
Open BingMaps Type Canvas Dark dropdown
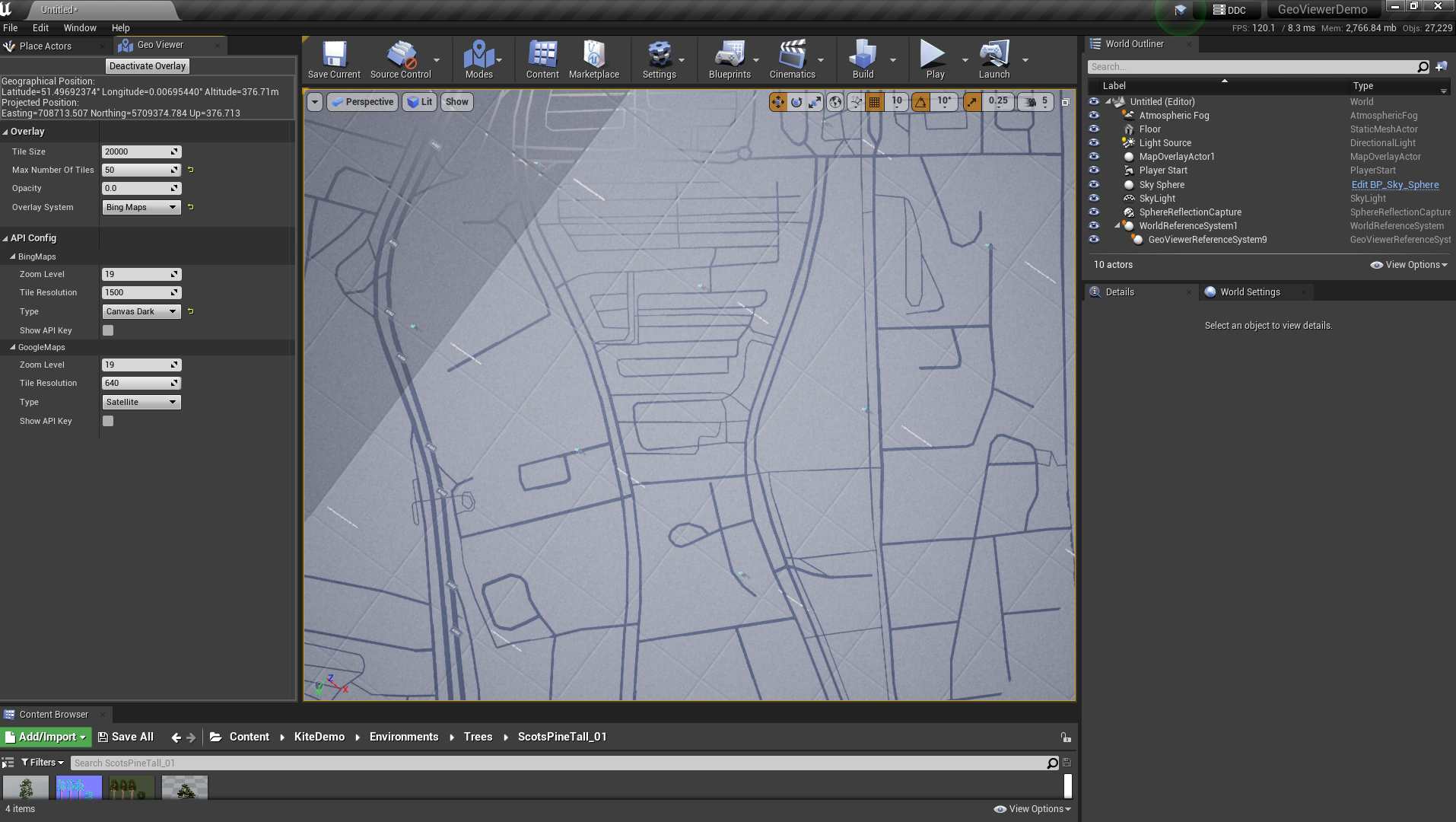[141, 311]
